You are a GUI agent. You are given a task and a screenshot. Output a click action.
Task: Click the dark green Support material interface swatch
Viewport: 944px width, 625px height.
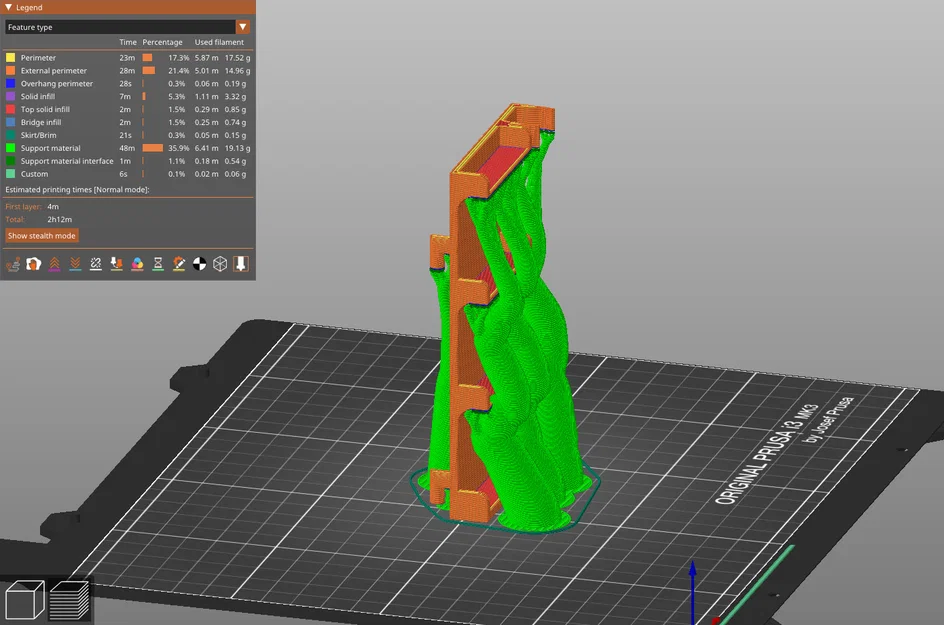coord(10,161)
